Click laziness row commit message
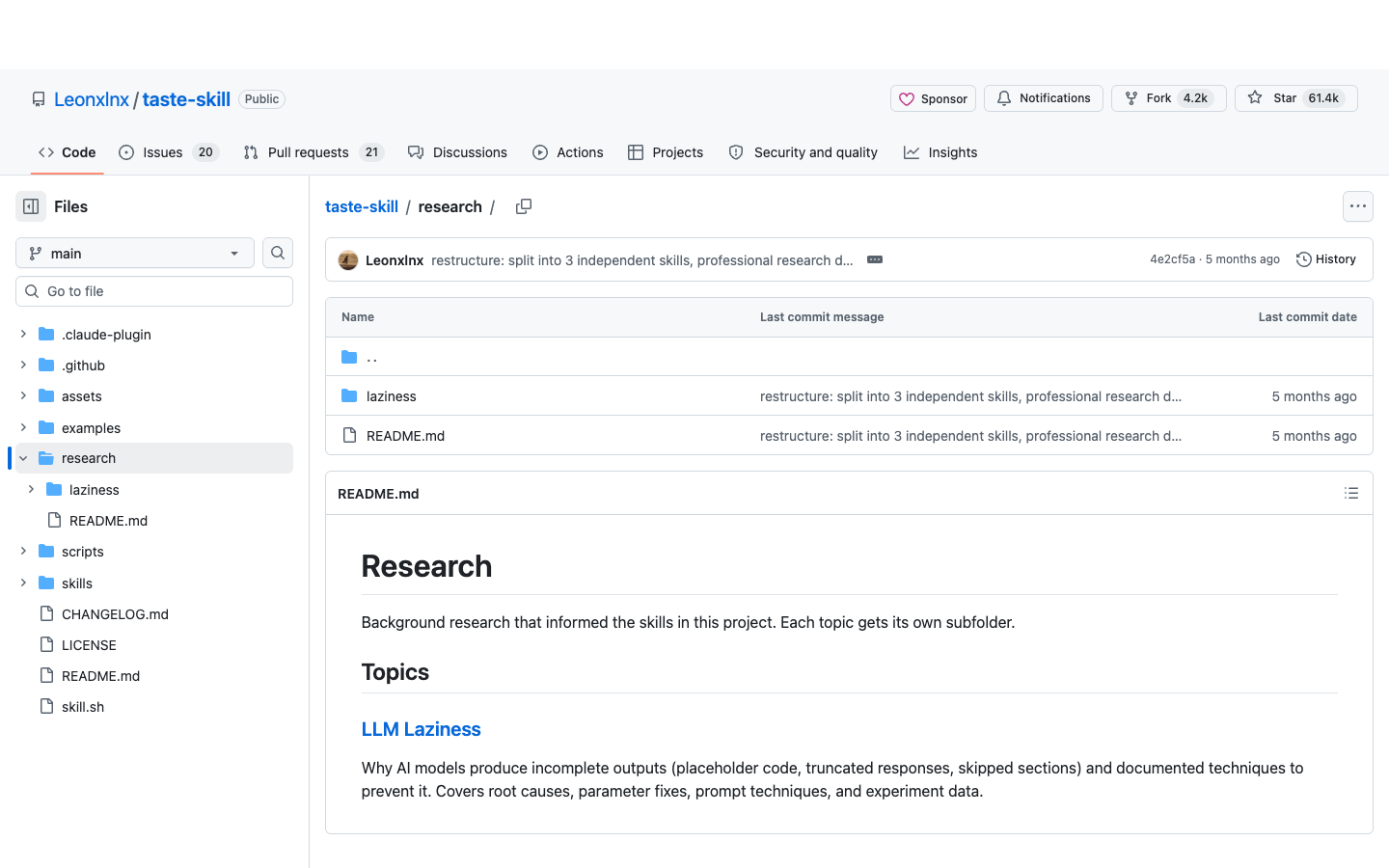1389x868 pixels. point(970,396)
